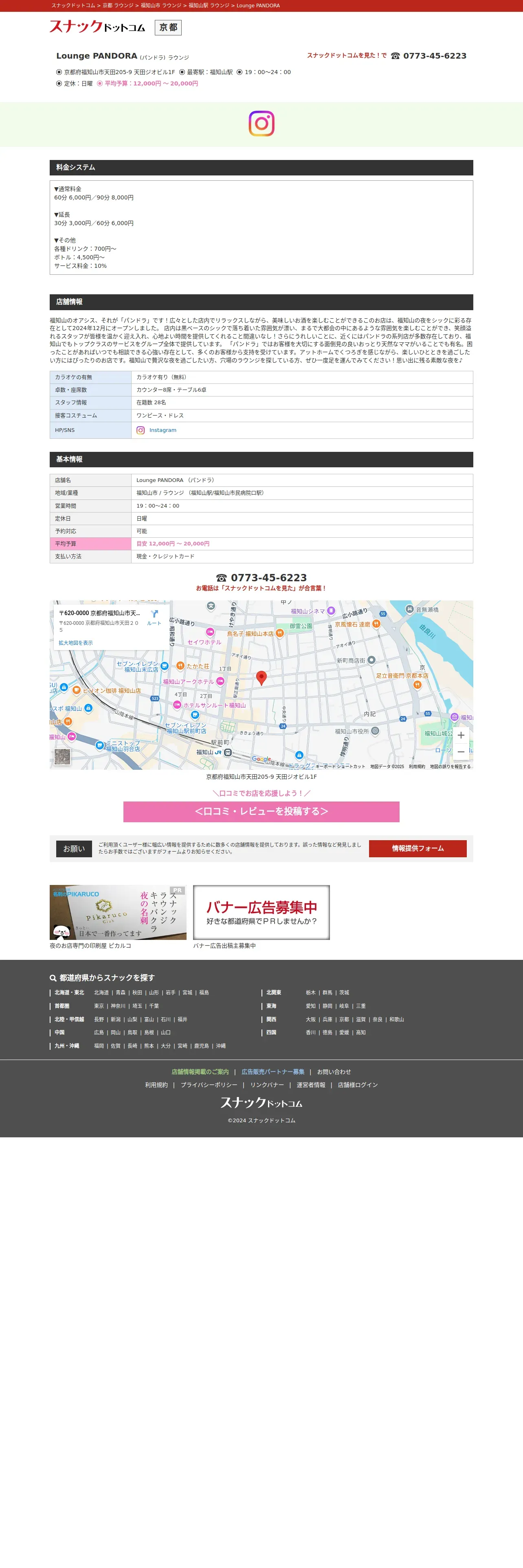
Task: Switch map to satellite thumbnail view
Action: [x=62, y=757]
